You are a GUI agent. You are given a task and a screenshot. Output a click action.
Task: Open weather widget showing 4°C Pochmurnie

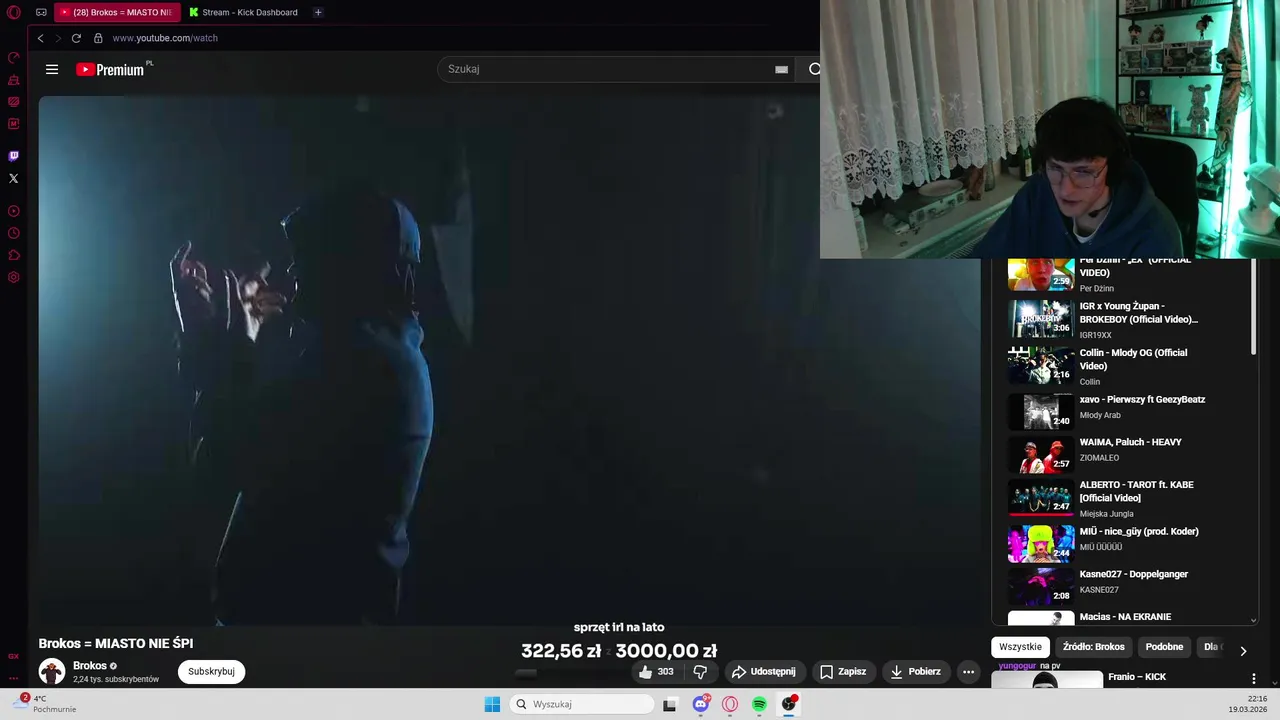[45, 704]
